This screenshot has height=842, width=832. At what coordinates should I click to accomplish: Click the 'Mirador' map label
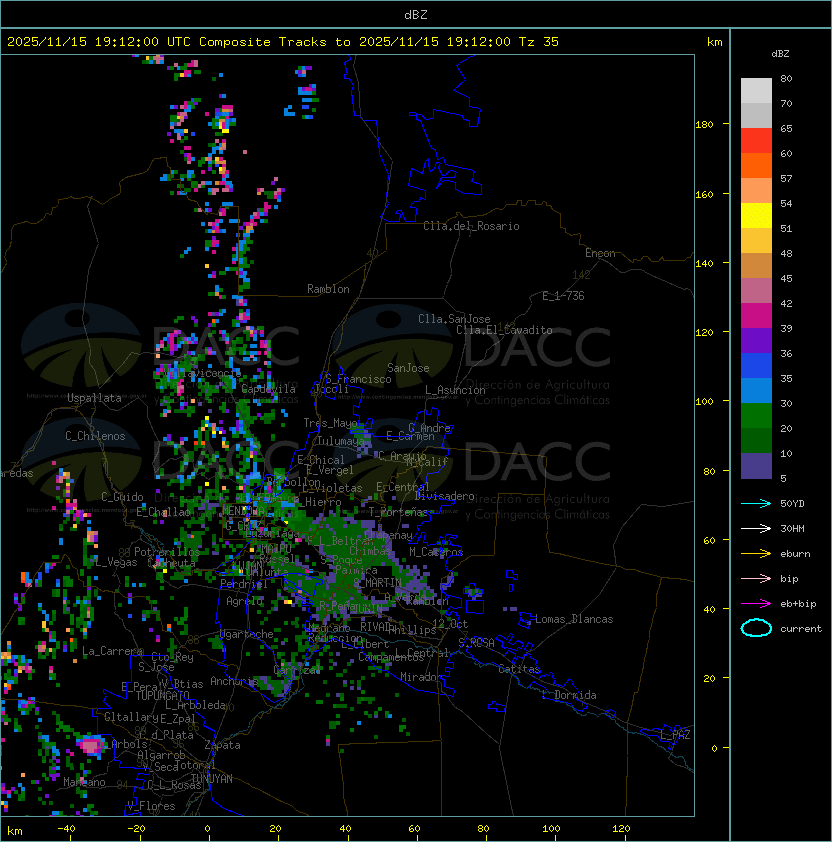(x=421, y=677)
